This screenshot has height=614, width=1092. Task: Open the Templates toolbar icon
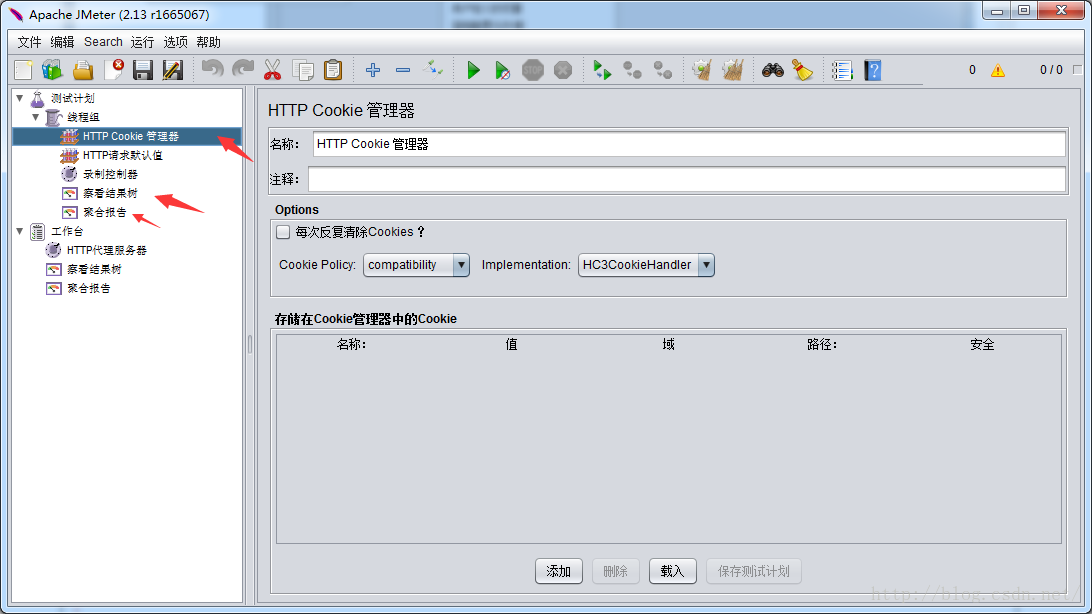pyautogui.click(x=52, y=70)
